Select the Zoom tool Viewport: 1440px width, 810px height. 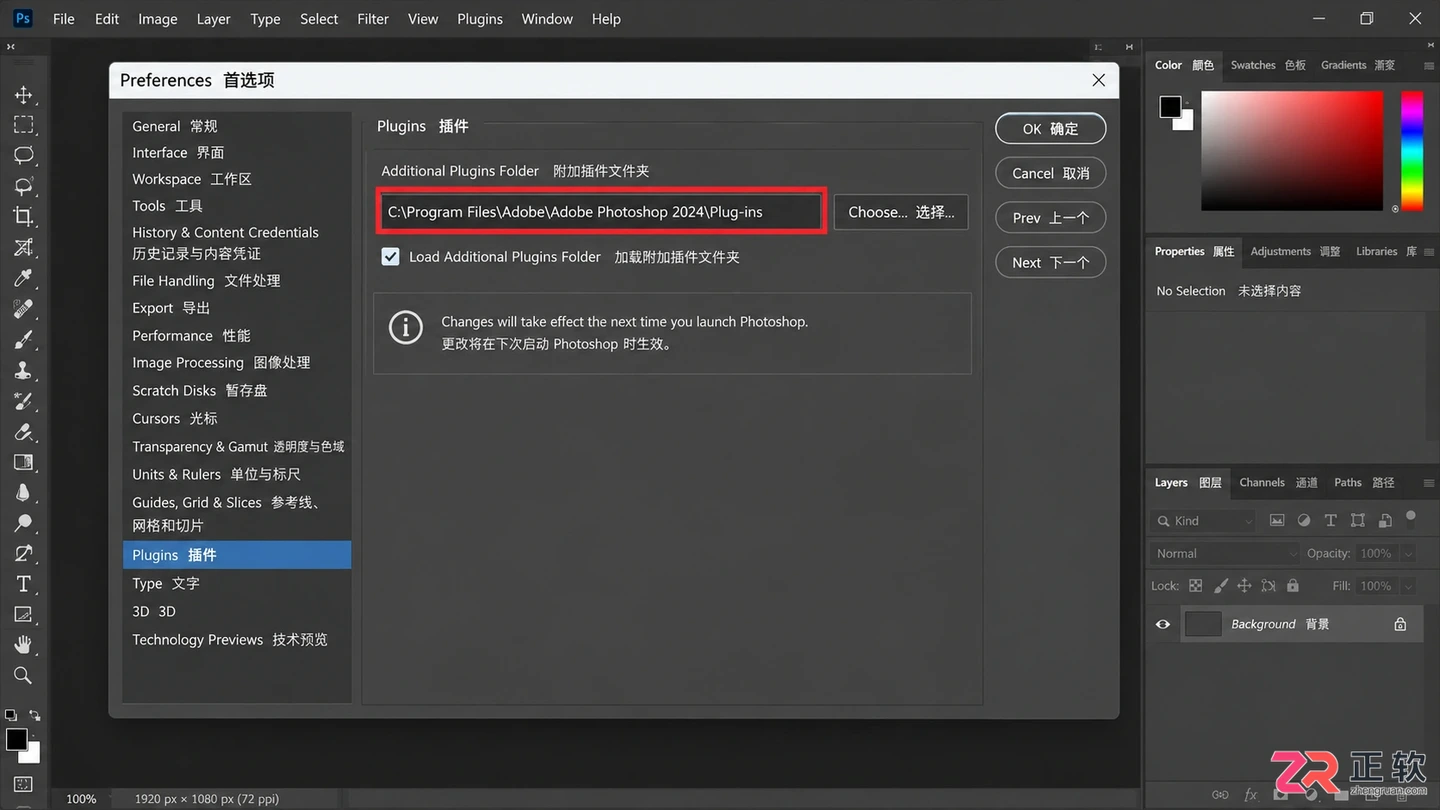pyautogui.click(x=23, y=676)
